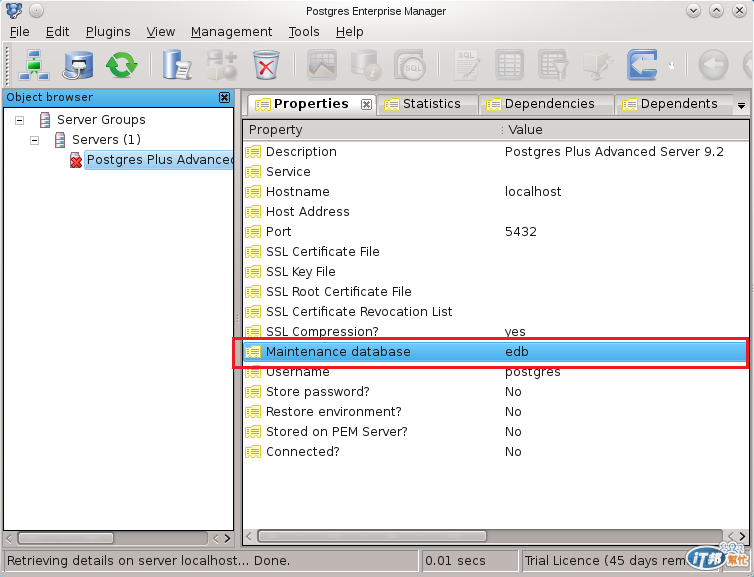Select the Host Address property row
754x577 pixels.
tap(495, 212)
